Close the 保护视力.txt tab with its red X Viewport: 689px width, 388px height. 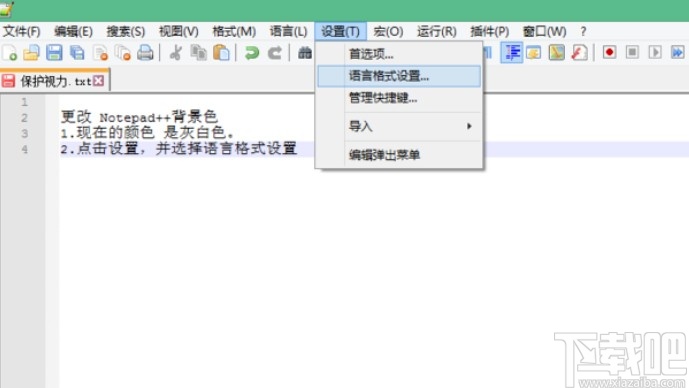[x=99, y=81]
